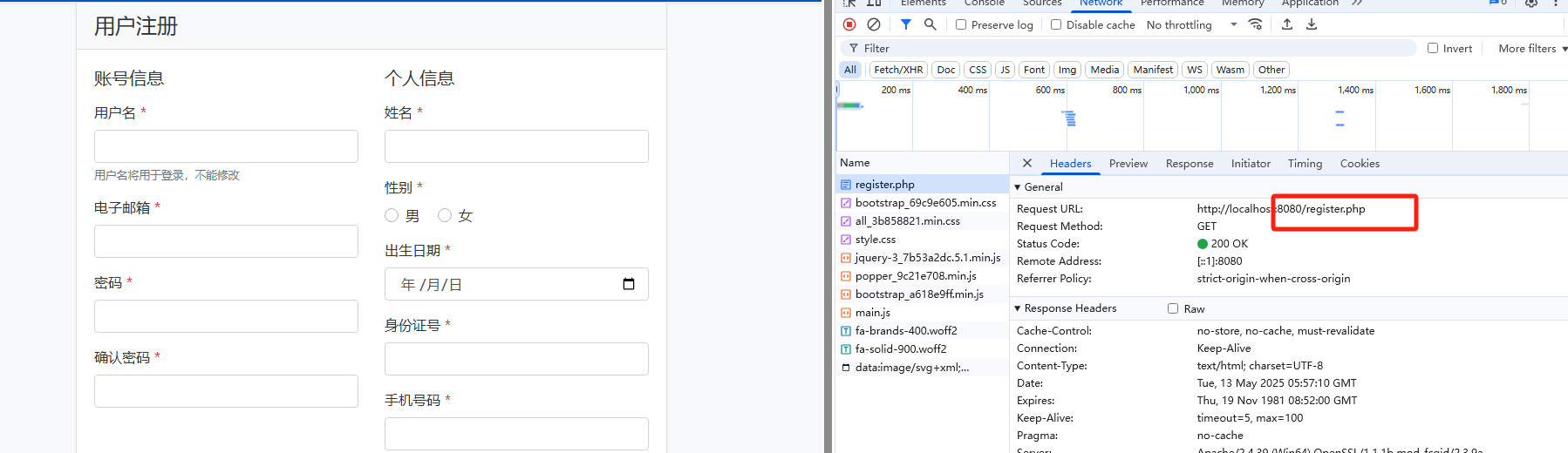Tick the Raw response headers checkbox
The width and height of the screenshot is (1568, 453).
tap(1173, 308)
